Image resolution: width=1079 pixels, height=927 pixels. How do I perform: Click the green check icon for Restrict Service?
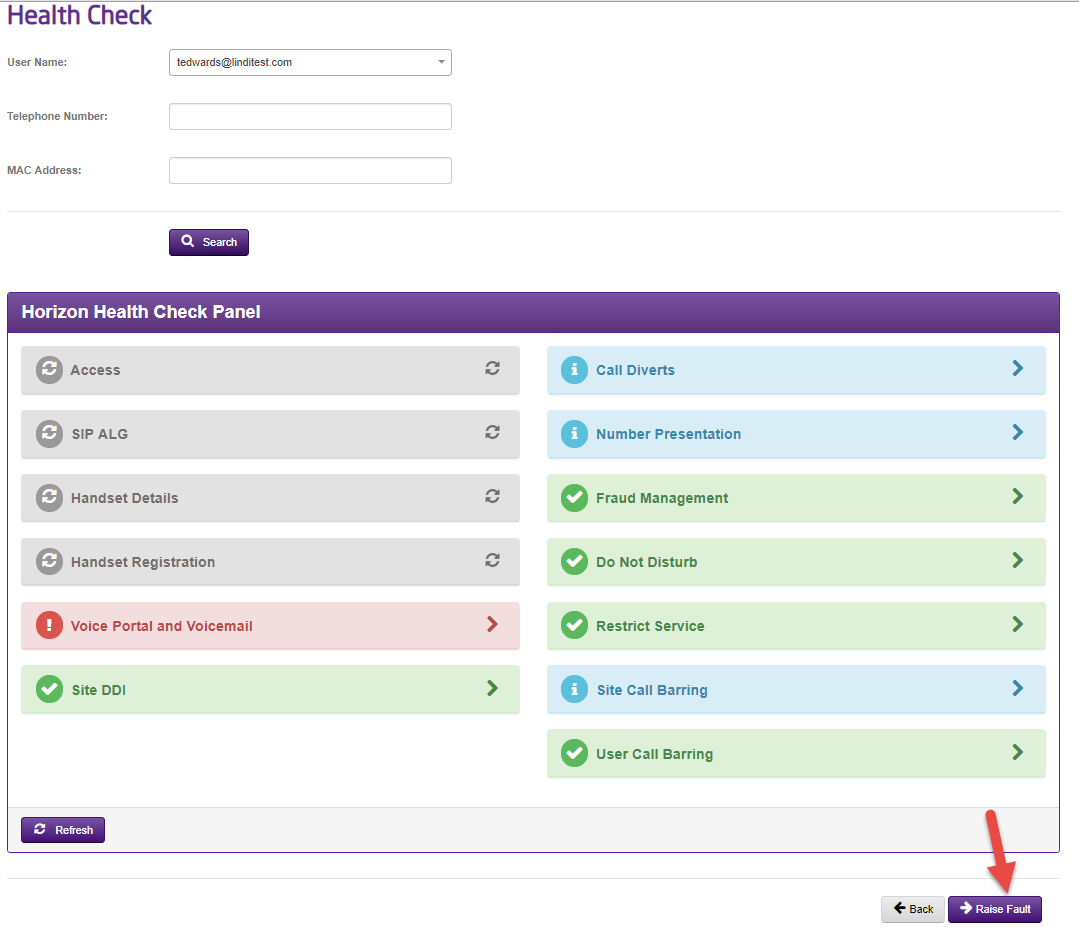point(574,626)
